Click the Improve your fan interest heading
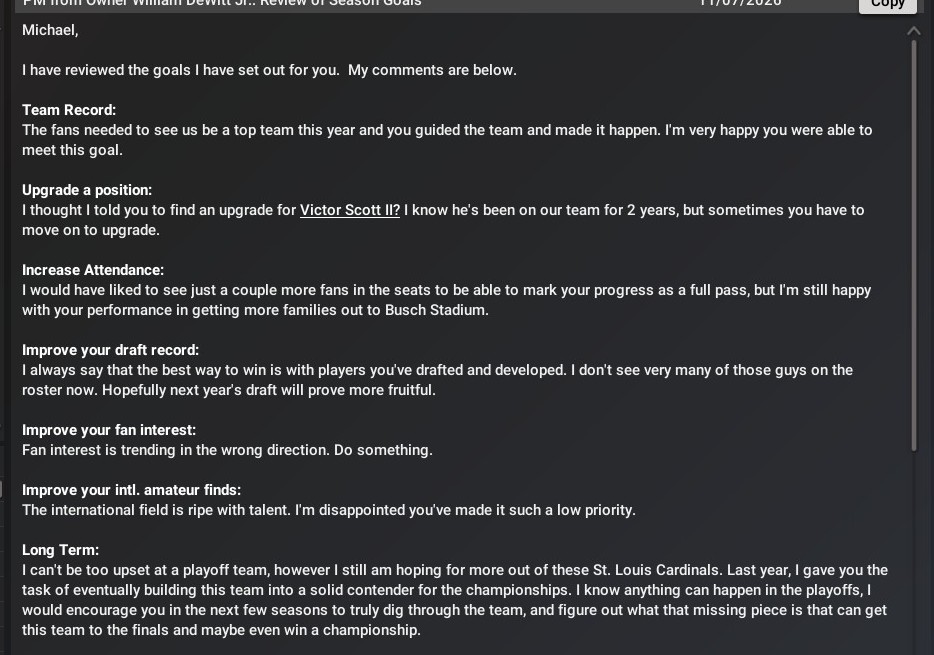The image size is (934, 655). pos(109,430)
